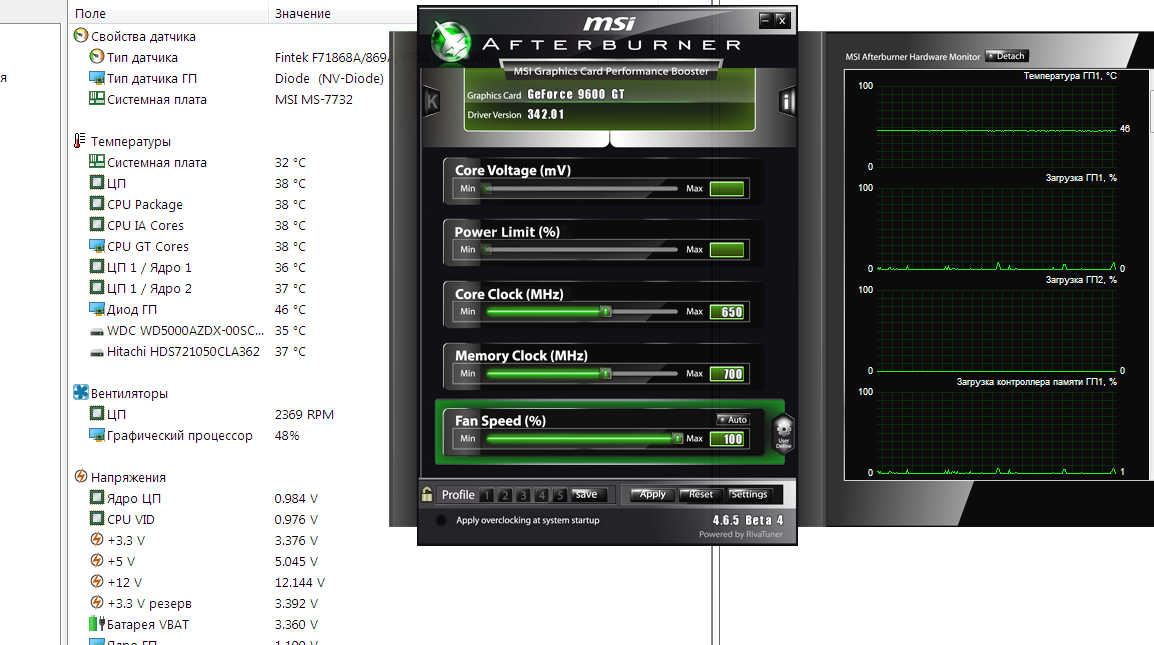The height and width of the screenshot is (645, 1154).
Task: Select profile slot 4
Action: point(542,495)
